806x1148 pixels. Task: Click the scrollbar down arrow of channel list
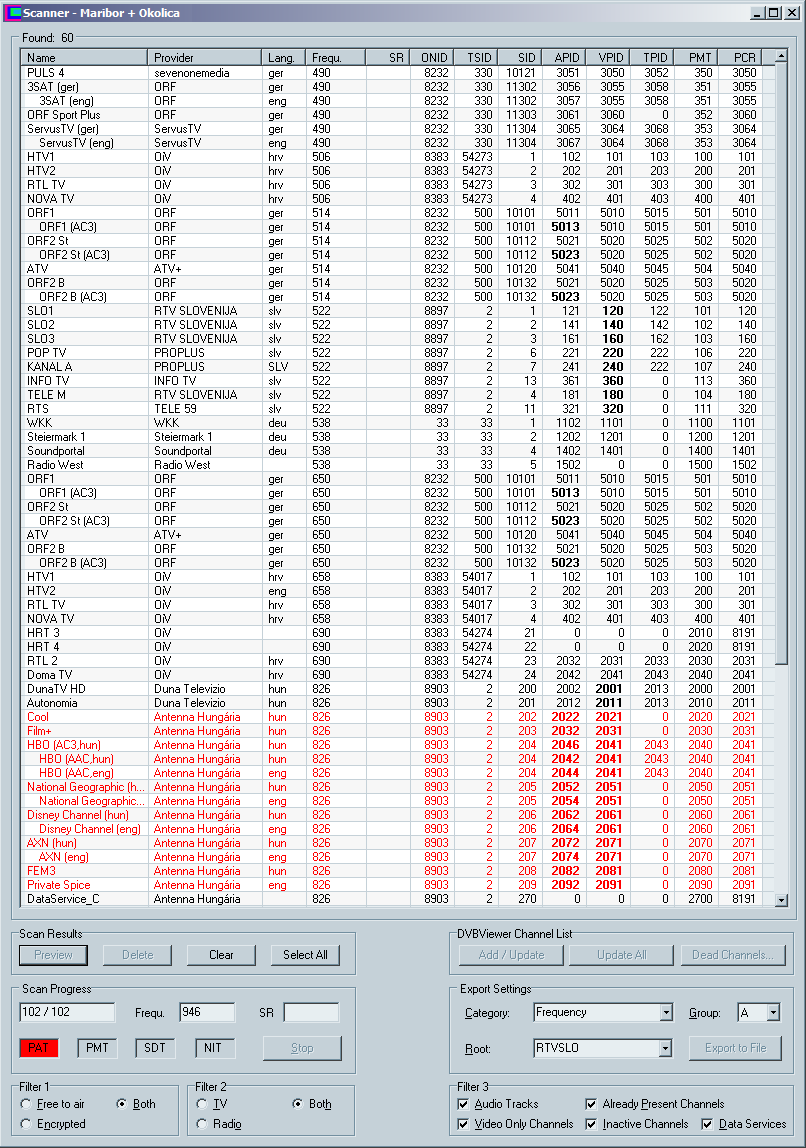pos(781,900)
